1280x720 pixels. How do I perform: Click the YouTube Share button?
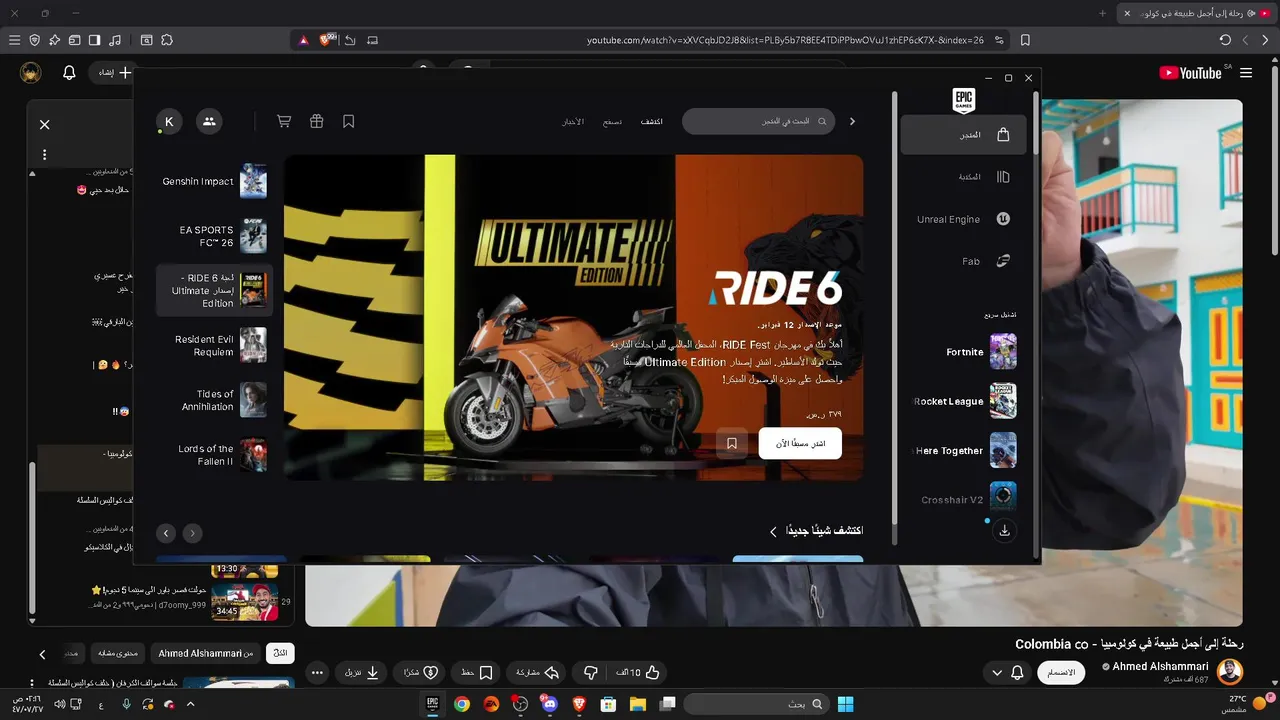[x=537, y=673]
